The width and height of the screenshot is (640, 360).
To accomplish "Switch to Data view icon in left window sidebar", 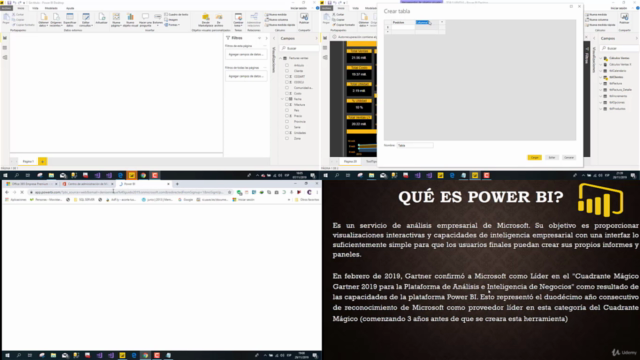I will tap(5, 48).
